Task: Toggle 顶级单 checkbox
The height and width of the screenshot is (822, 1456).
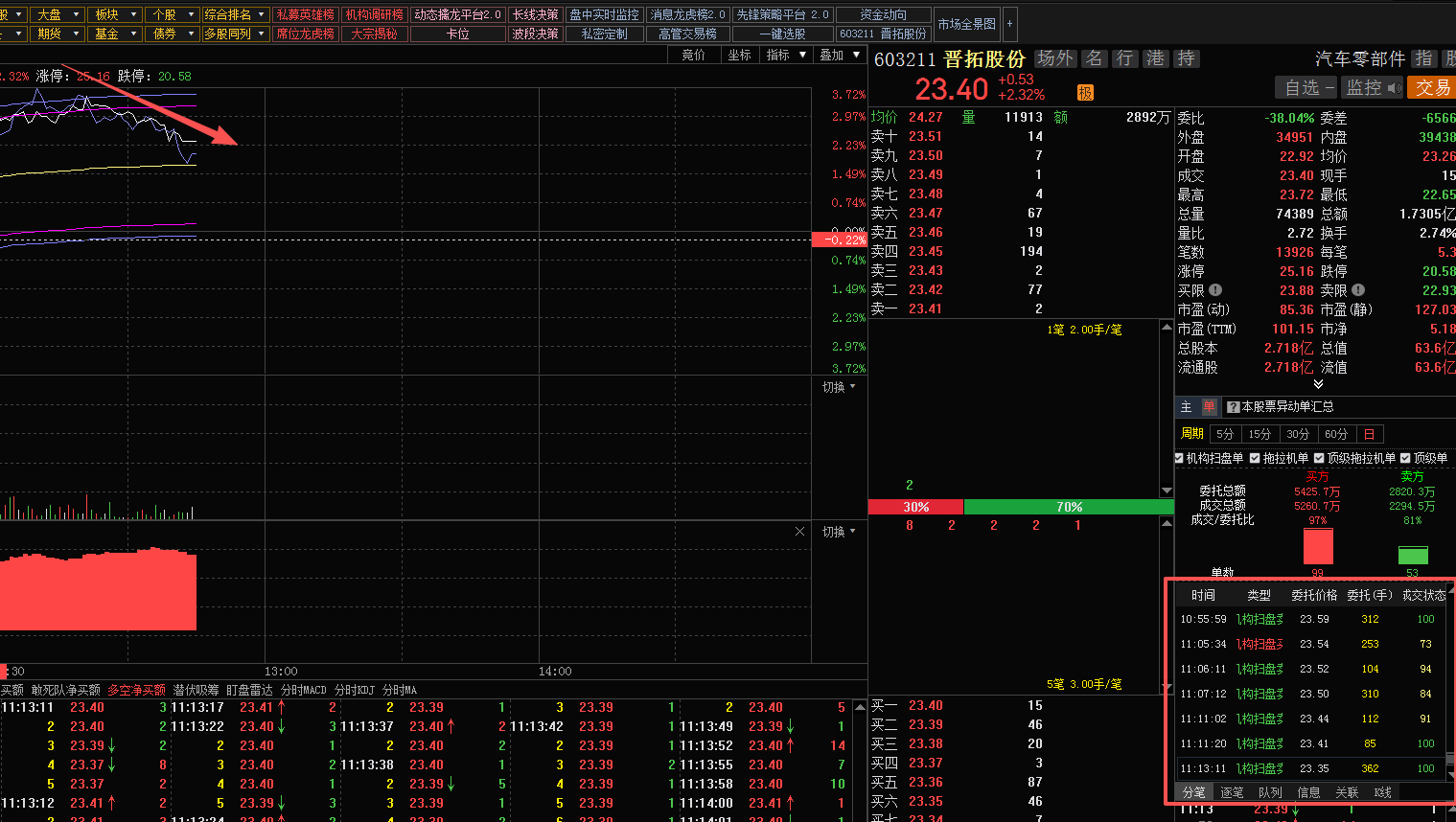Action: click(1405, 458)
